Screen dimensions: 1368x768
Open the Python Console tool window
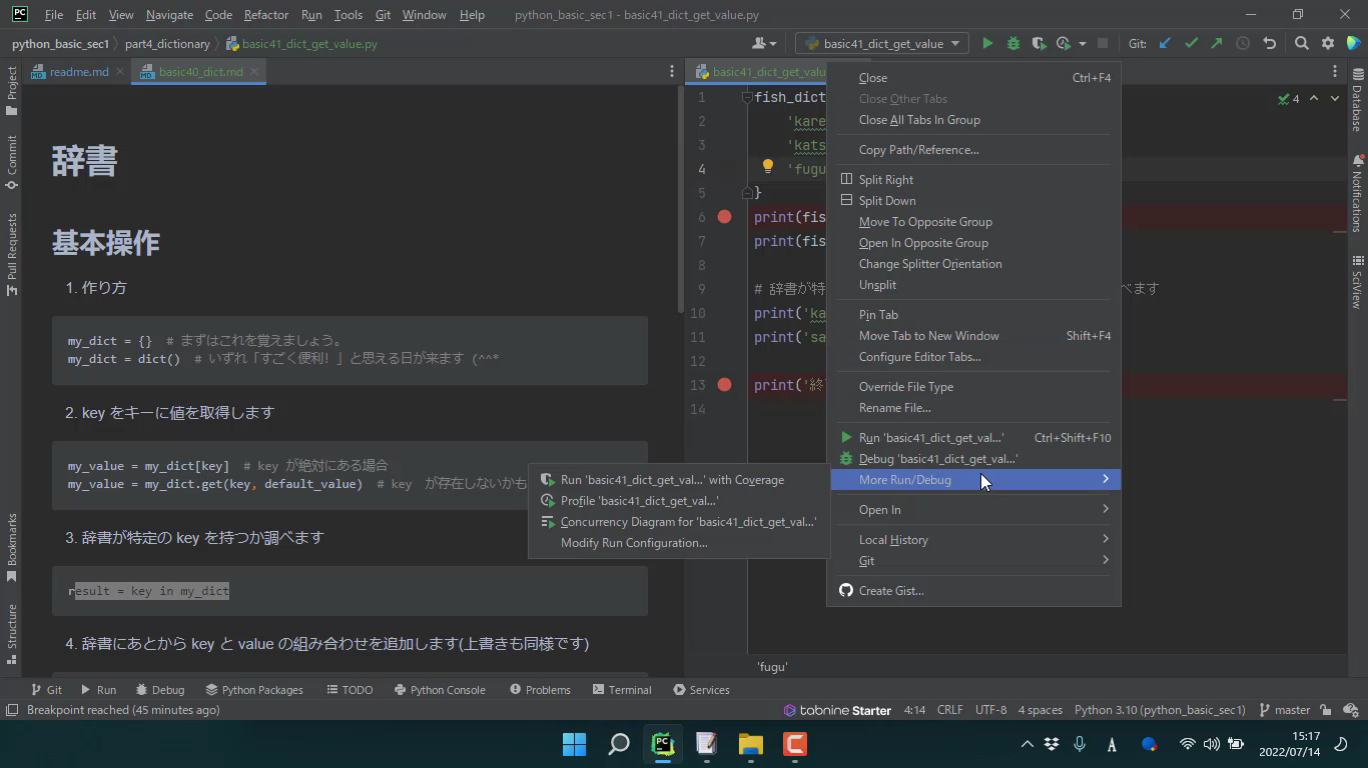pos(439,690)
